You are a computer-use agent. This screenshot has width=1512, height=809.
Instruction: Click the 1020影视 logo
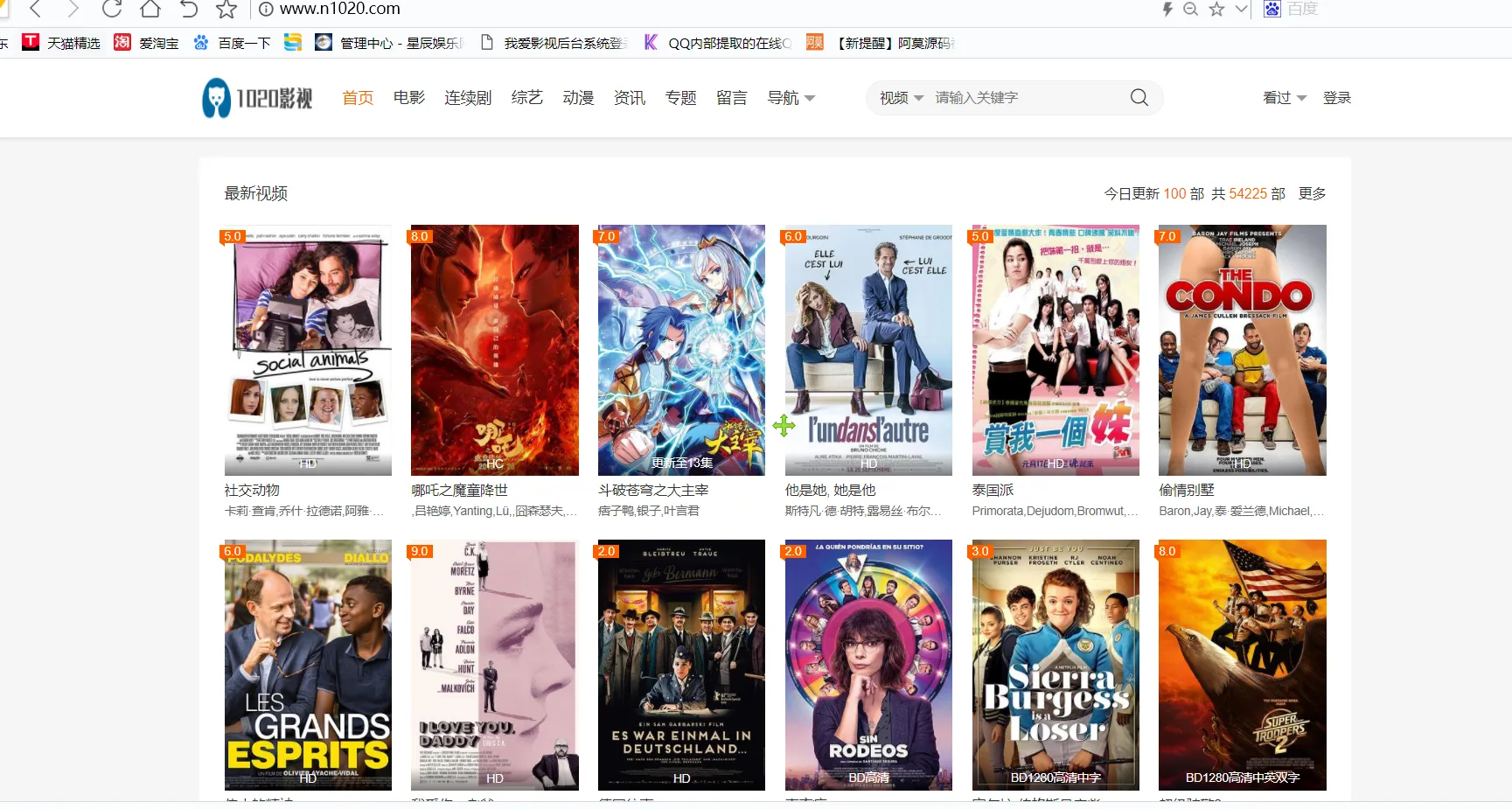(255, 97)
